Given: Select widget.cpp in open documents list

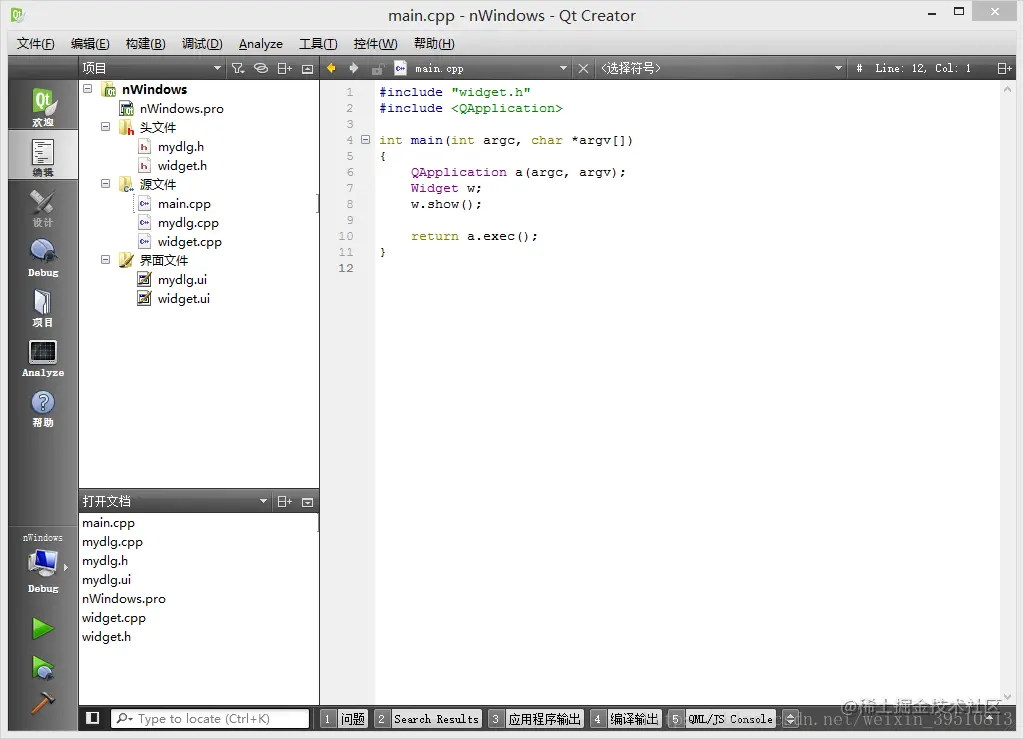Looking at the screenshot, I should [114, 618].
